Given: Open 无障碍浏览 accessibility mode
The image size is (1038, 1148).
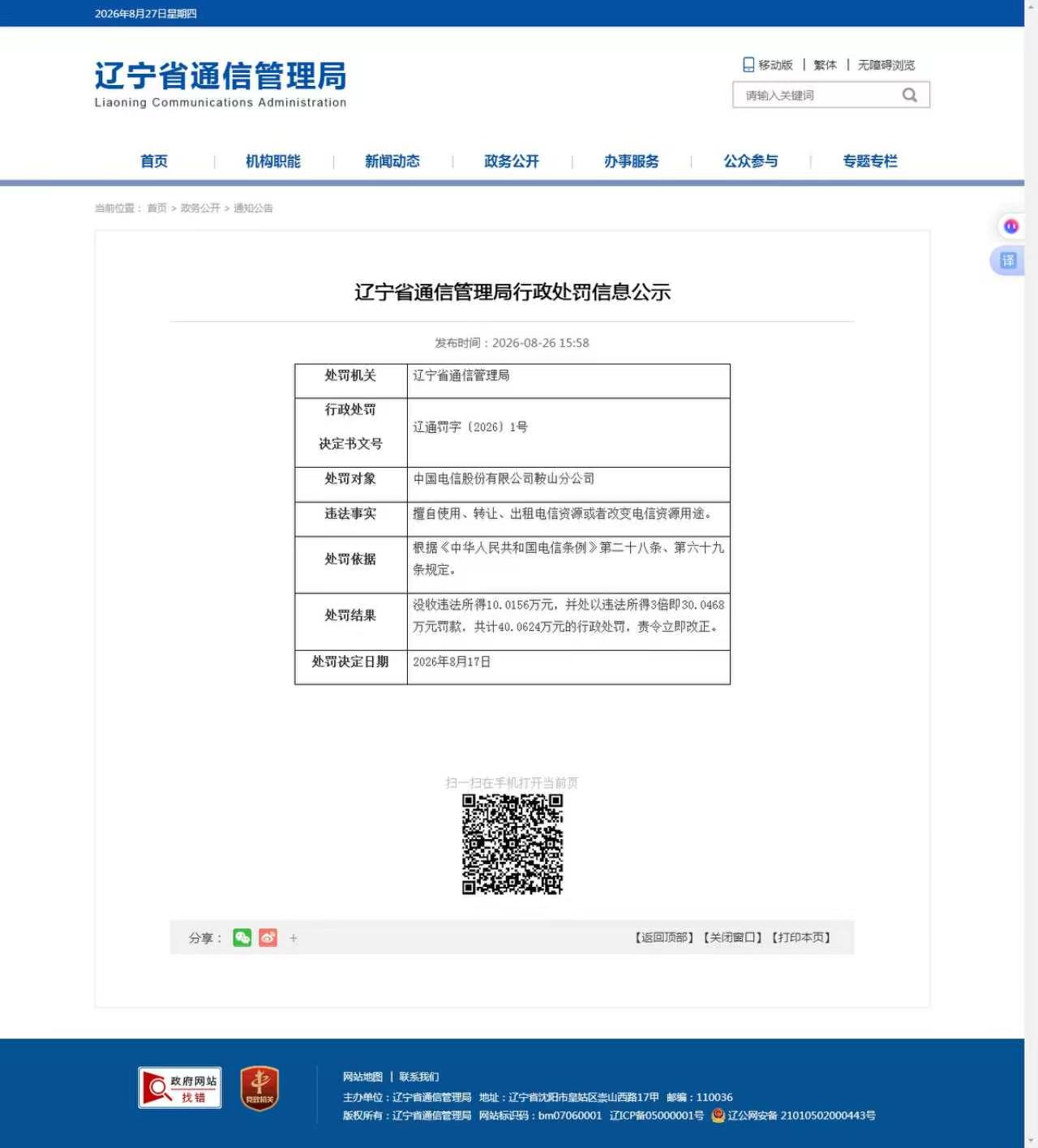Looking at the screenshot, I should (886, 65).
